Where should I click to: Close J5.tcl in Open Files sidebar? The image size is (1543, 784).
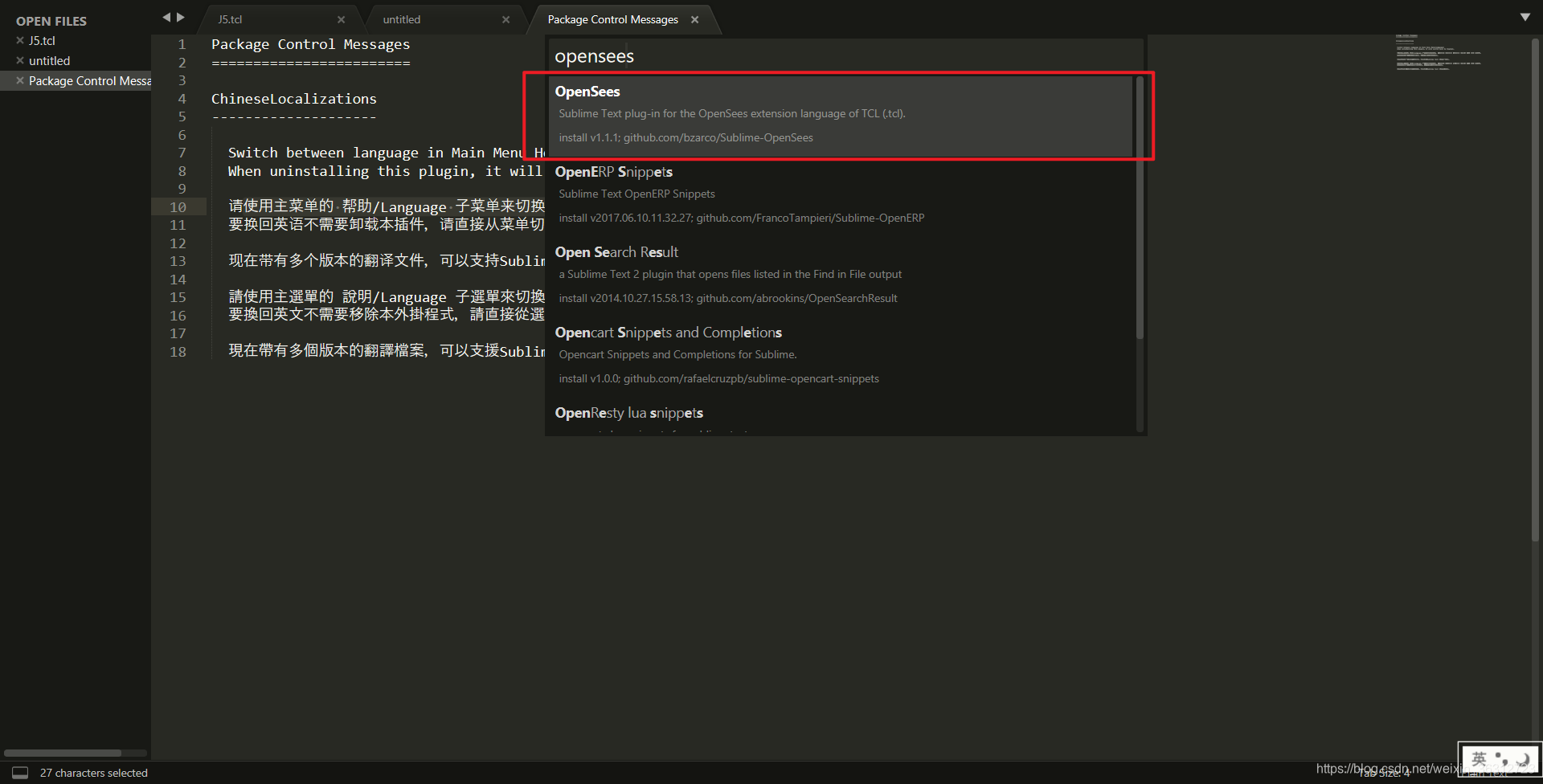point(20,40)
